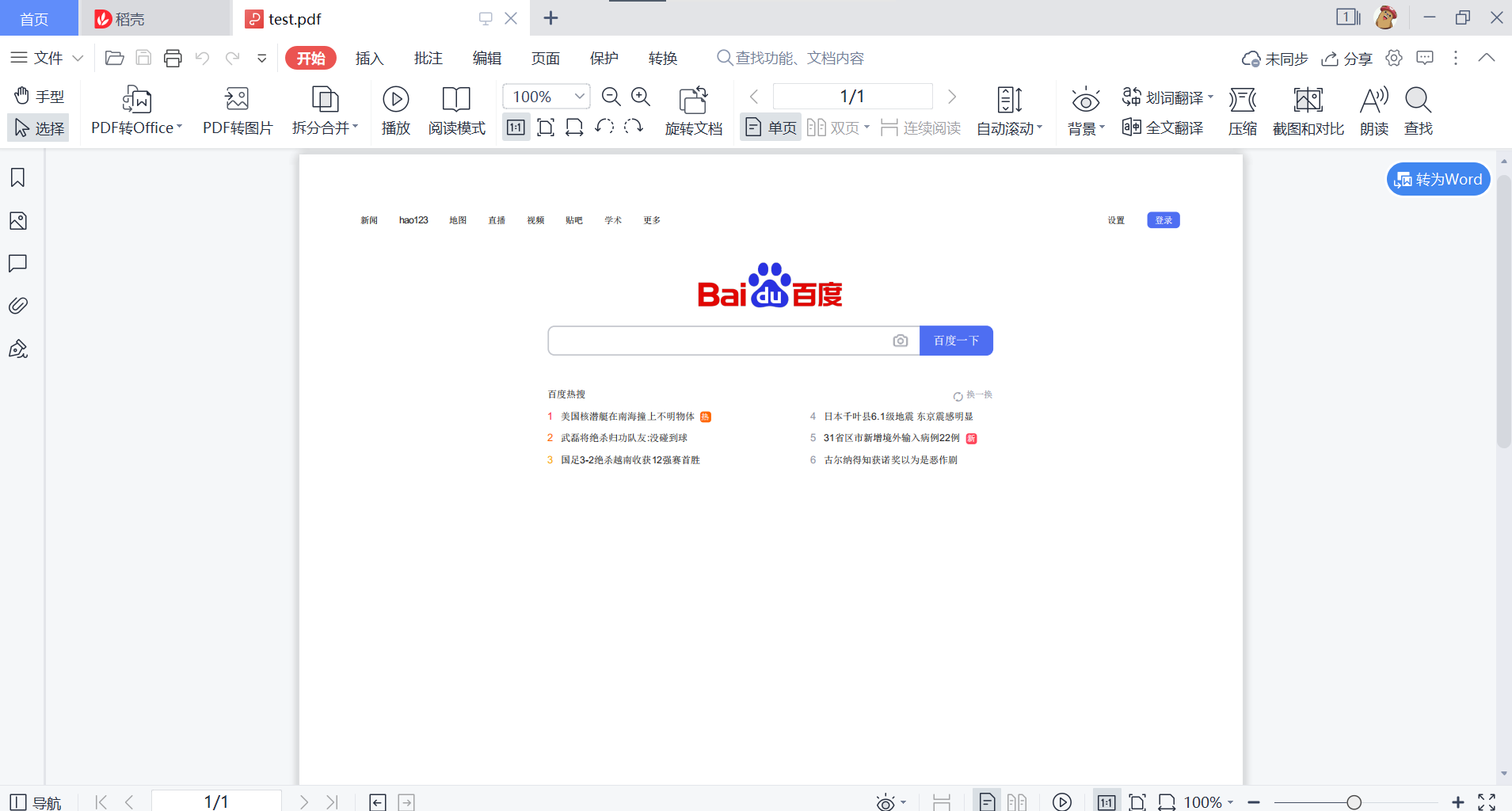
Task: Expand 自动滚动 dropdown
Action: point(1039,127)
